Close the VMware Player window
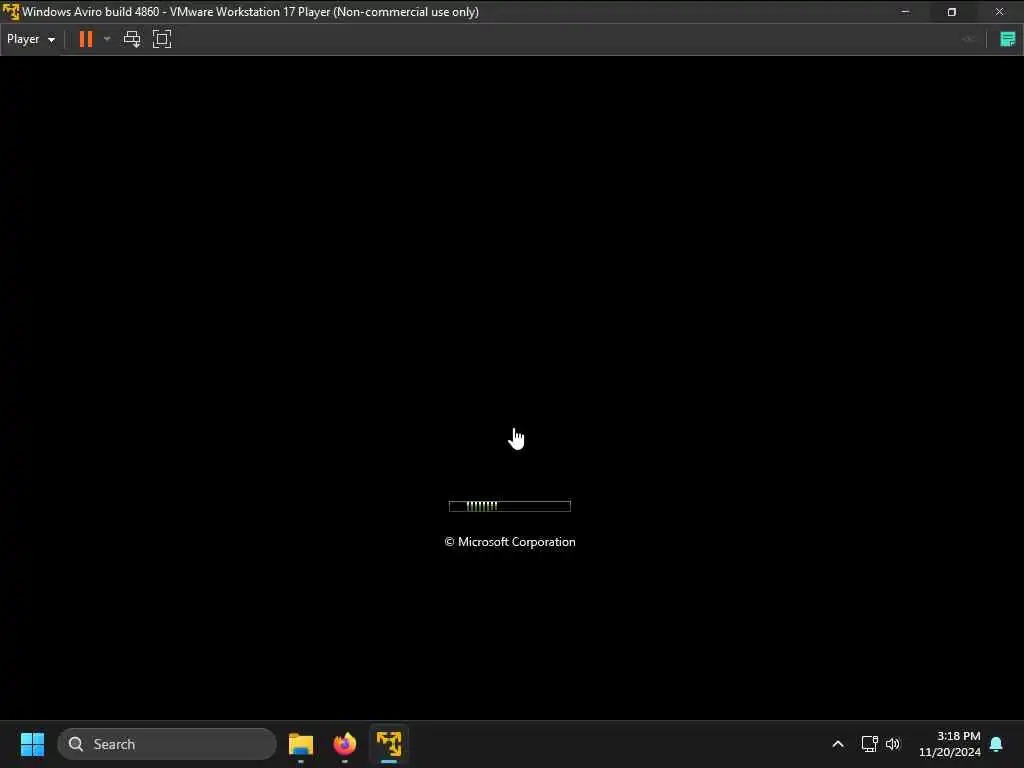The image size is (1024, 768). coord(999,12)
